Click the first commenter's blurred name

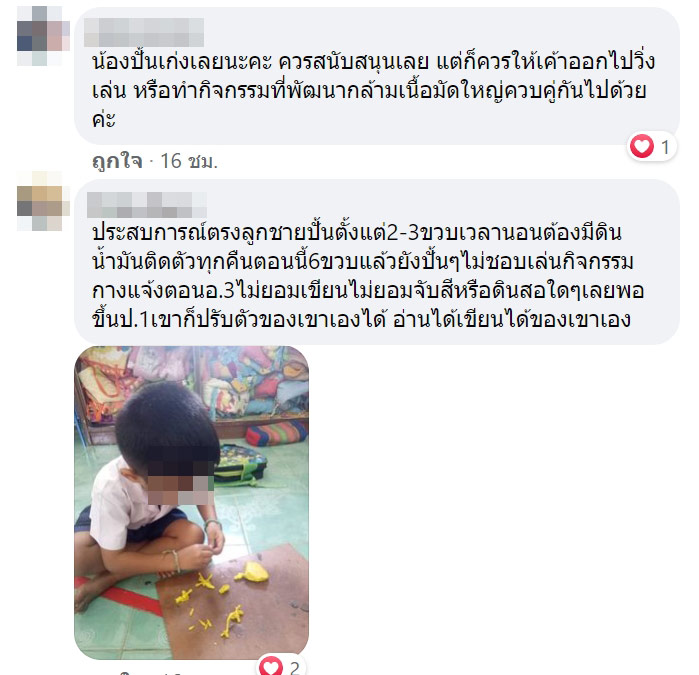[144, 32]
